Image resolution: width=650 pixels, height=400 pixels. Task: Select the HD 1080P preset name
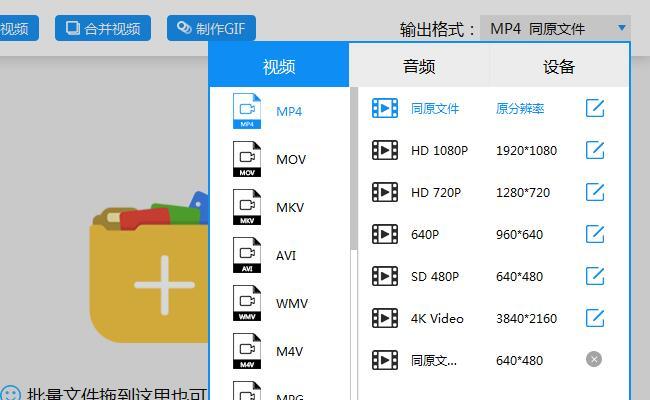click(439, 151)
